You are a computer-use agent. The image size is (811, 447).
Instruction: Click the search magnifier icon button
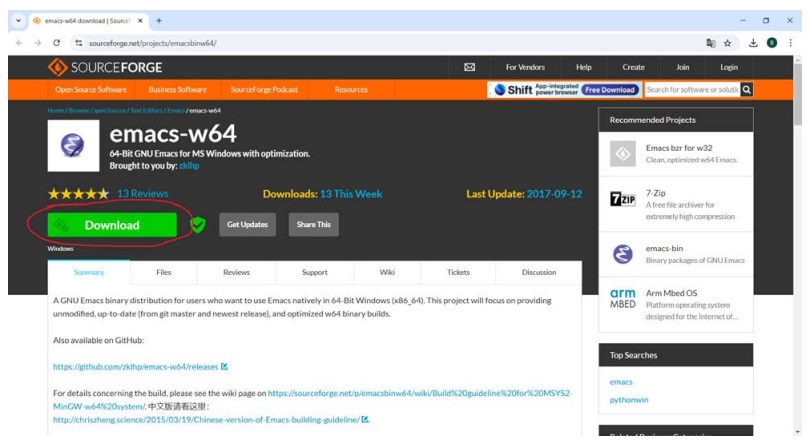[x=746, y=89]
